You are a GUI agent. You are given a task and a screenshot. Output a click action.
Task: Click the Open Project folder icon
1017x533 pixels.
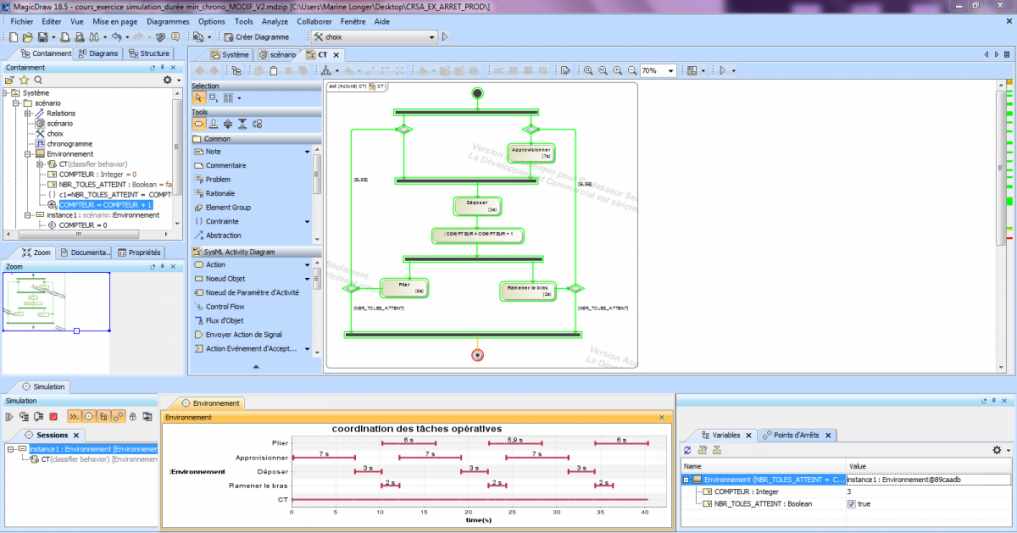tap(27, 37)
